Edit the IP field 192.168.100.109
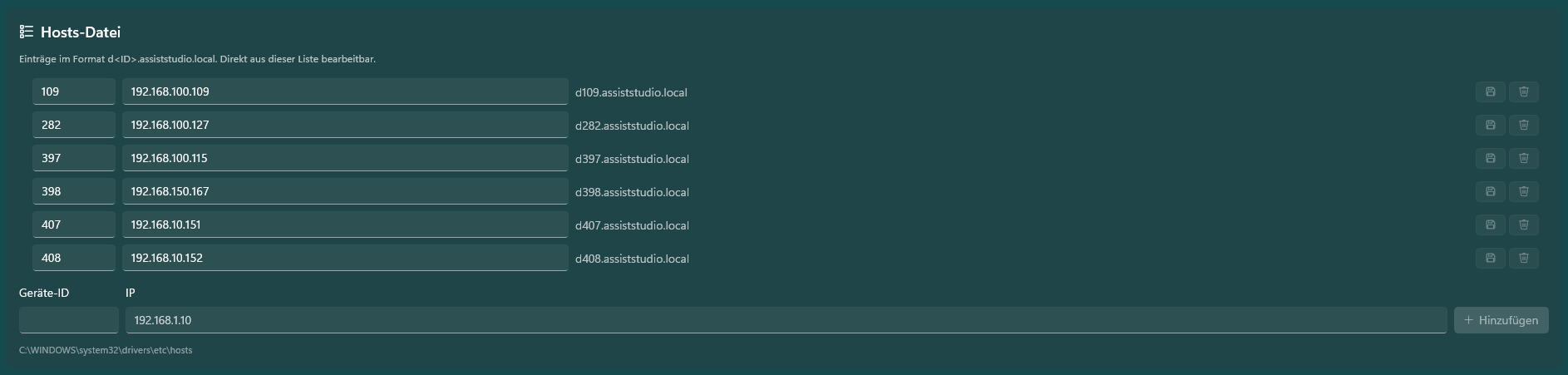1568x375 pixels. (x=345, y=91)
